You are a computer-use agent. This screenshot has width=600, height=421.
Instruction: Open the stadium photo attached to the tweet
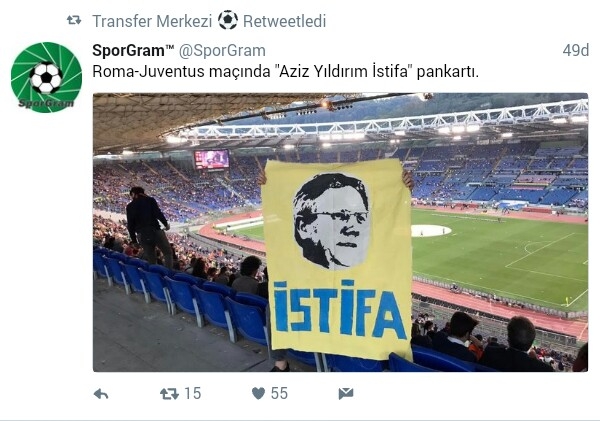(341, 232)
